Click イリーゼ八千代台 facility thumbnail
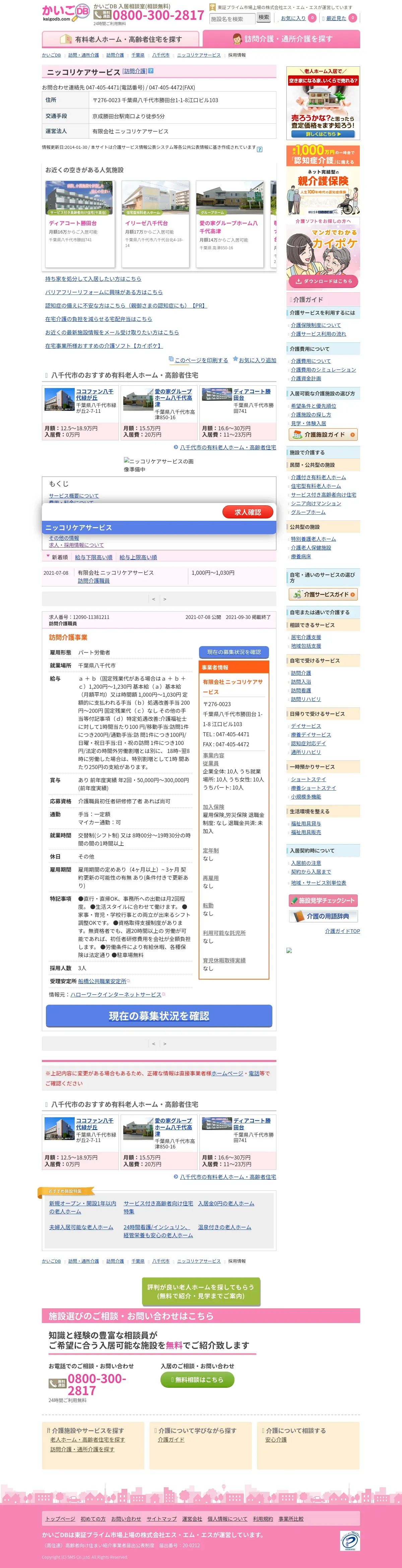Screen dimensions: 402x1568 coord(155,198)
